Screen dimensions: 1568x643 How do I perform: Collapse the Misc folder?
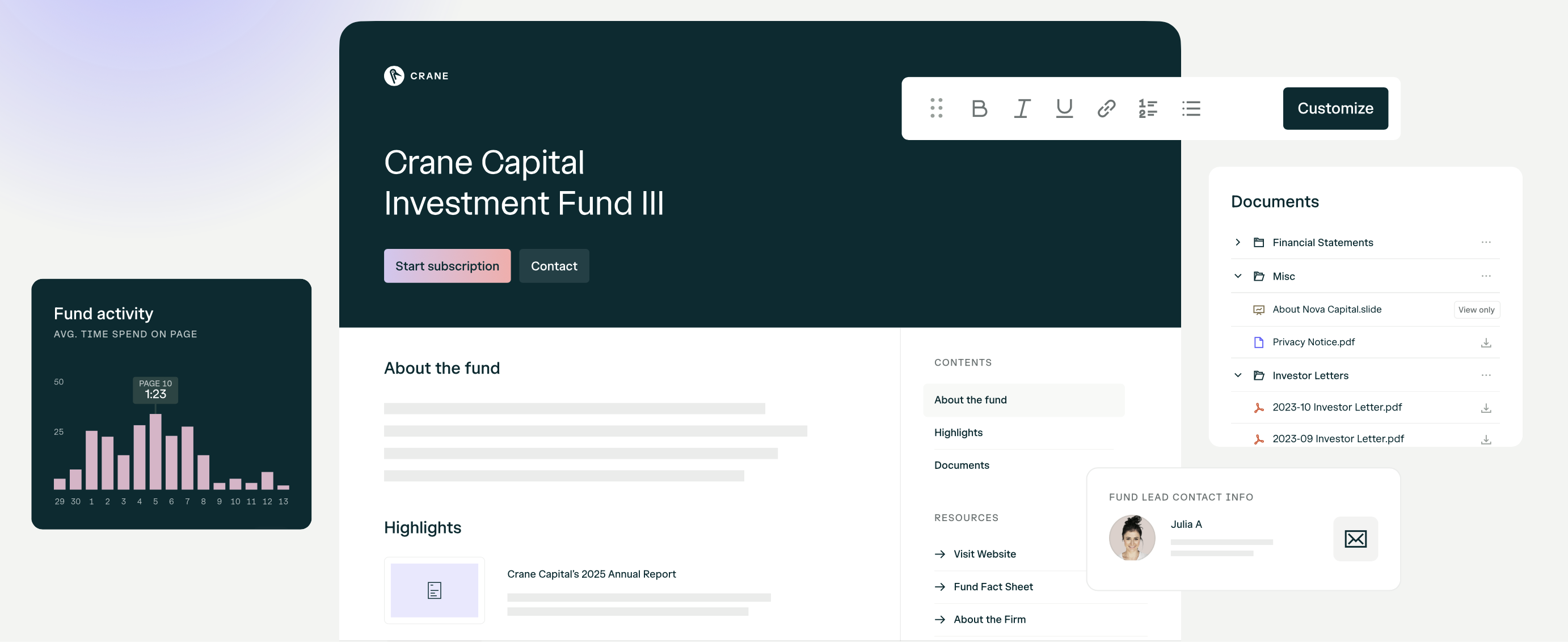(1237, 276)
